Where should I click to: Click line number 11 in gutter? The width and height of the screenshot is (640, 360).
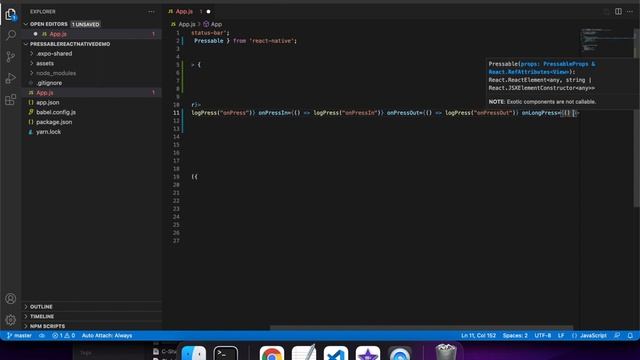coord(176,113)
